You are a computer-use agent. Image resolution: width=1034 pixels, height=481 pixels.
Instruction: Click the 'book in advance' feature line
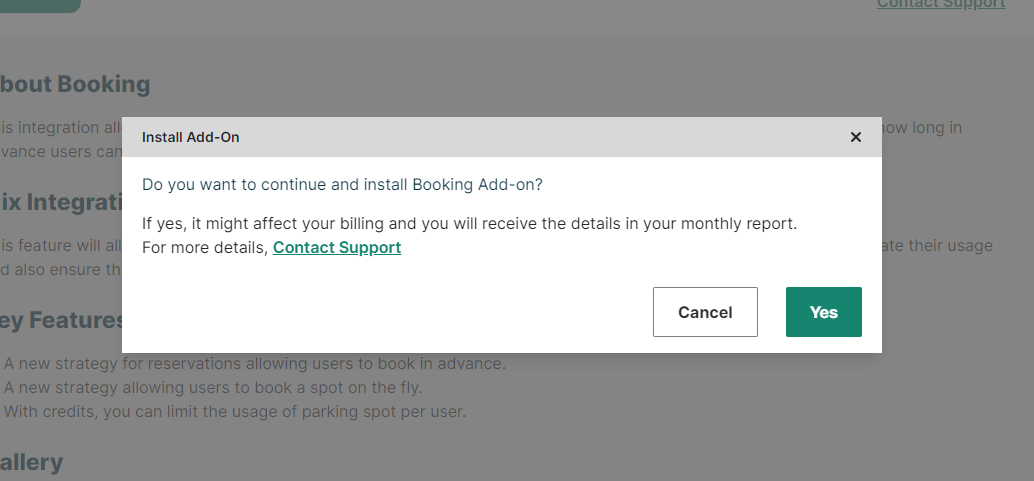(x=254, y=363)
